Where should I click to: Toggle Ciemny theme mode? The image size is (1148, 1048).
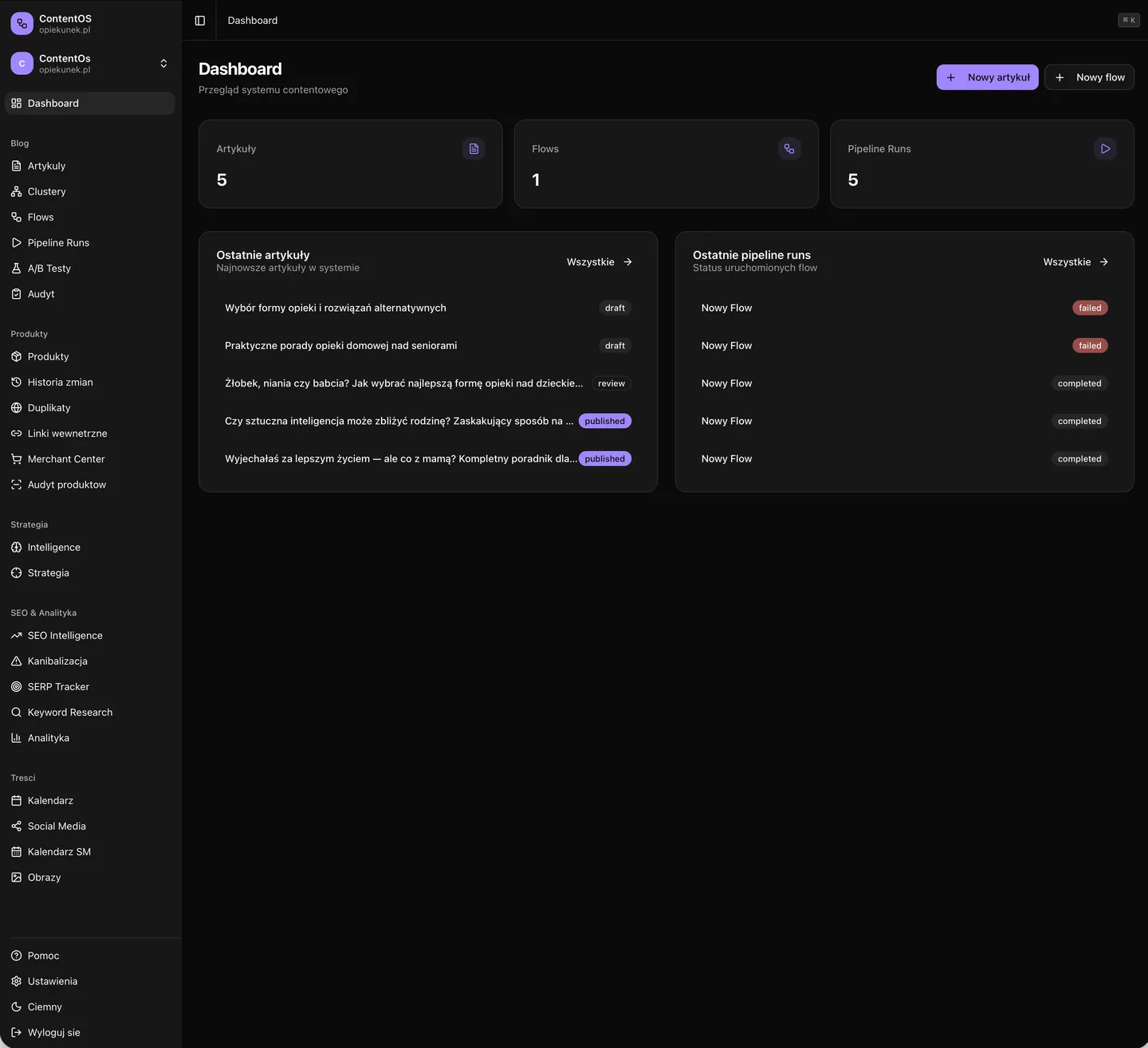pyautogui.click(x=90, y=1007)
